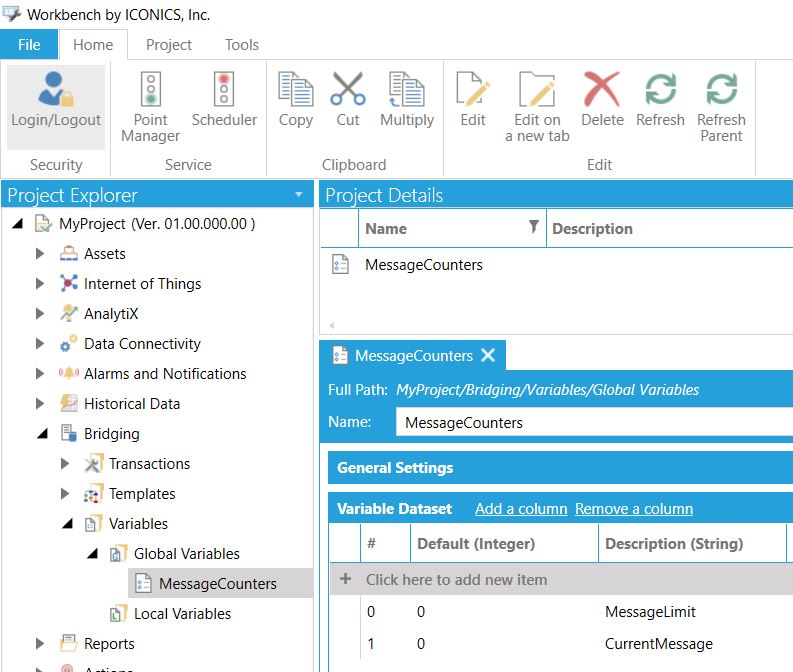This screenshot has height=672, width=793.
Task: Click the Login/Logout security icon
Action: 56,89
